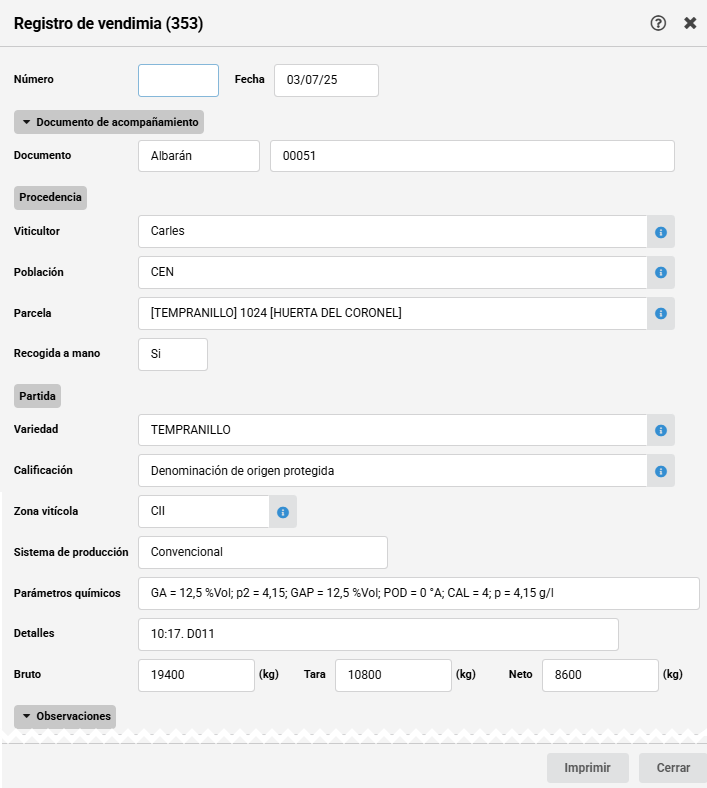Click the Documento label
This screenshot has width=707, height=788.
42,155
